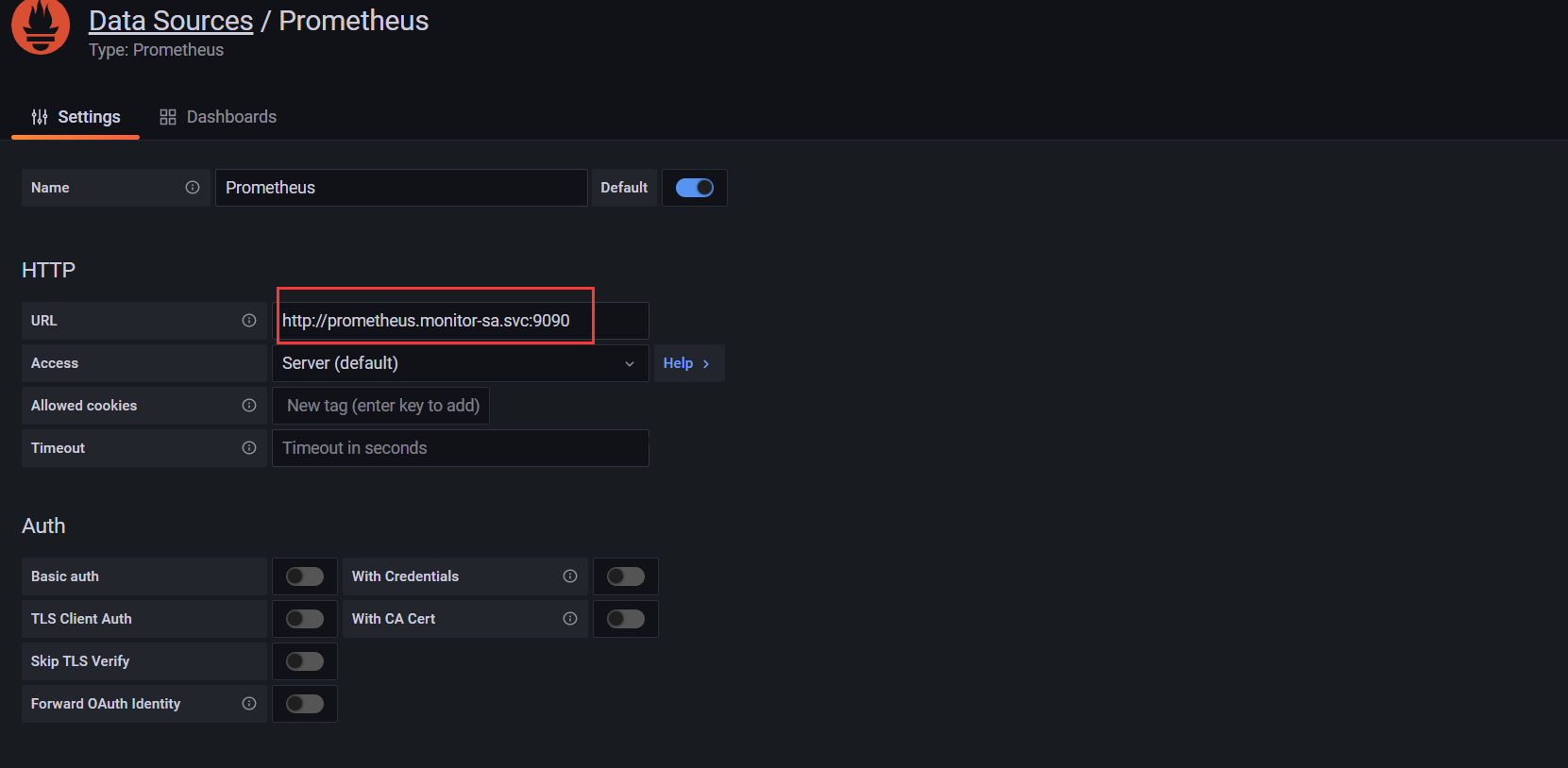Click the With CA Cert info icon

(570, 619)
